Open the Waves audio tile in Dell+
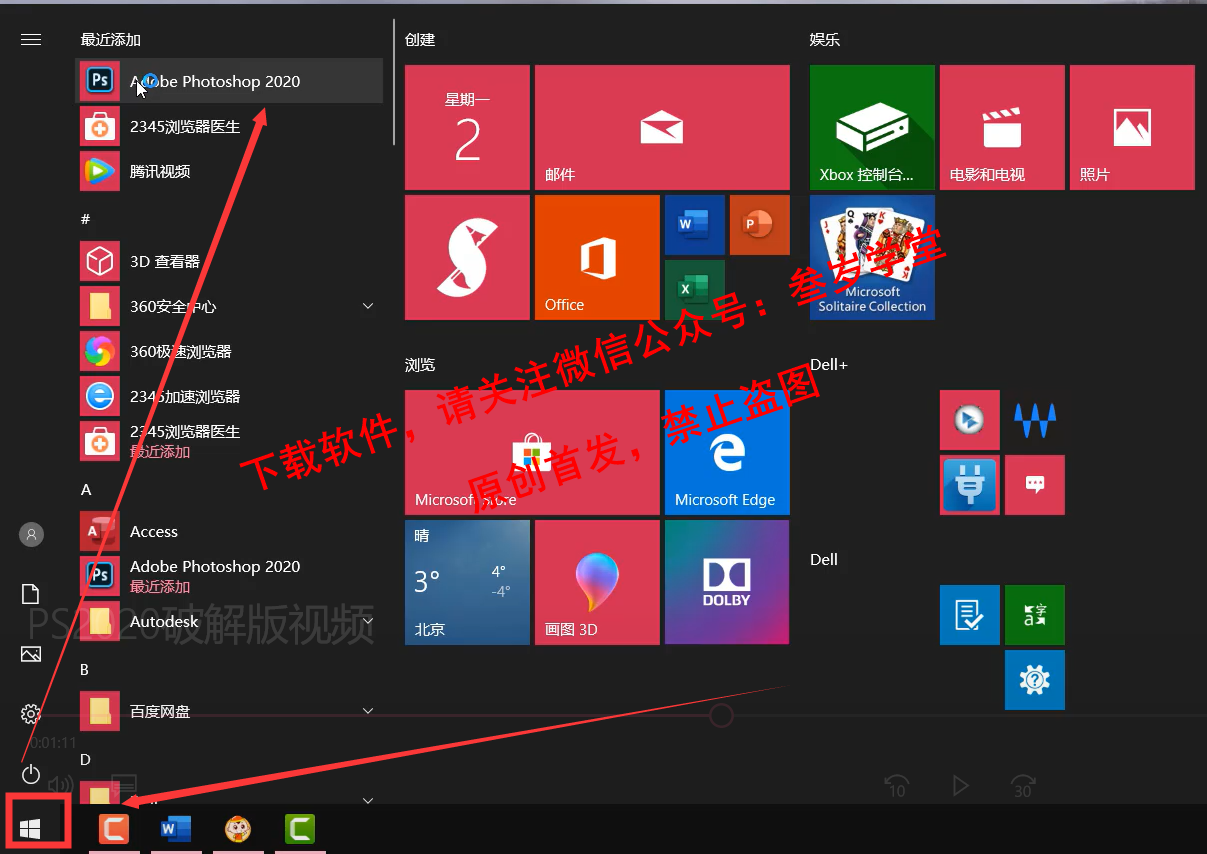 pyautogui.click(x=1035, y=420)
